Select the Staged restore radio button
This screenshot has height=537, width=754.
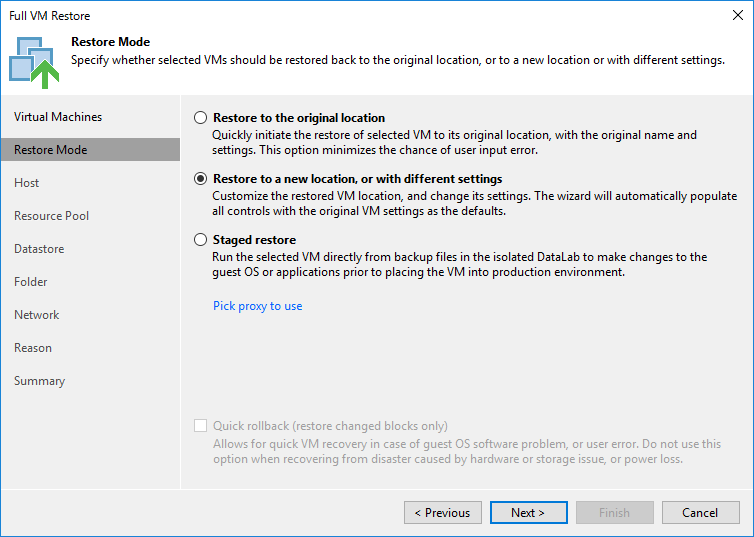[x=201, y=240]
